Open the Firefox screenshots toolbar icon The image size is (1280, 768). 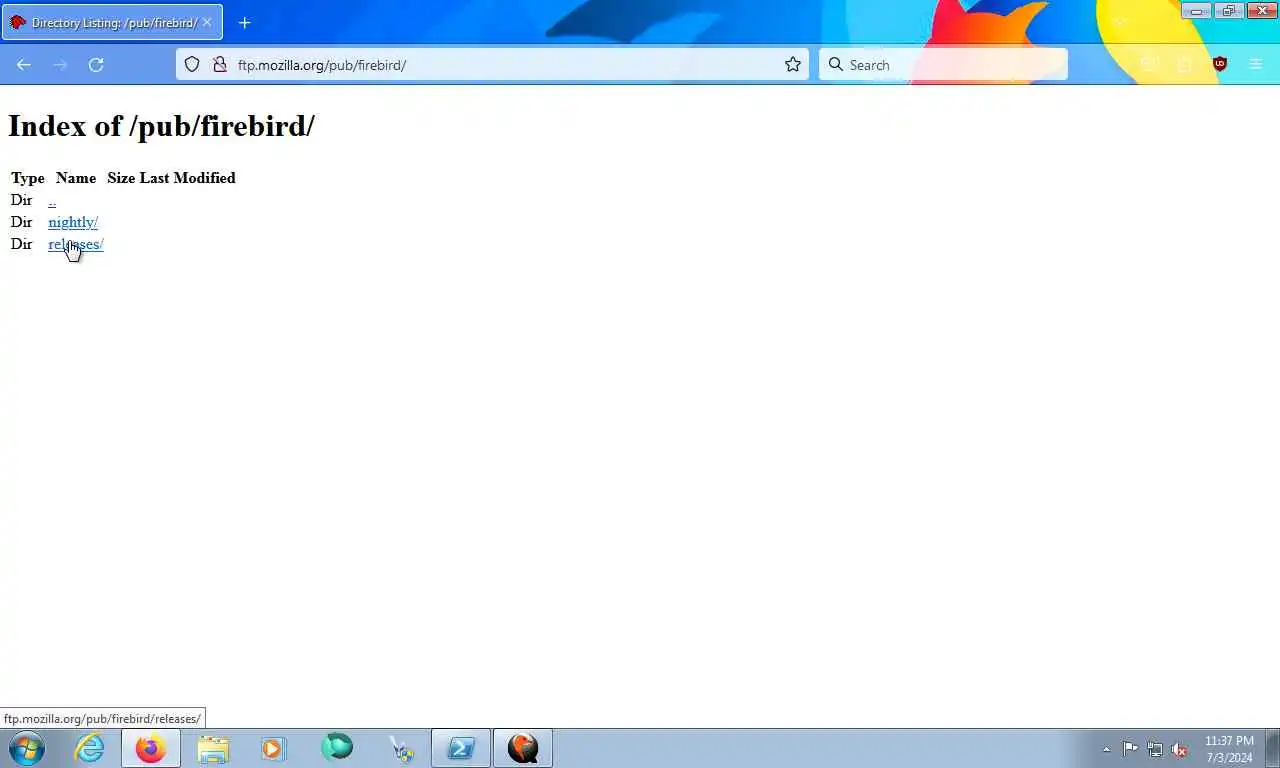(1149, 64)
